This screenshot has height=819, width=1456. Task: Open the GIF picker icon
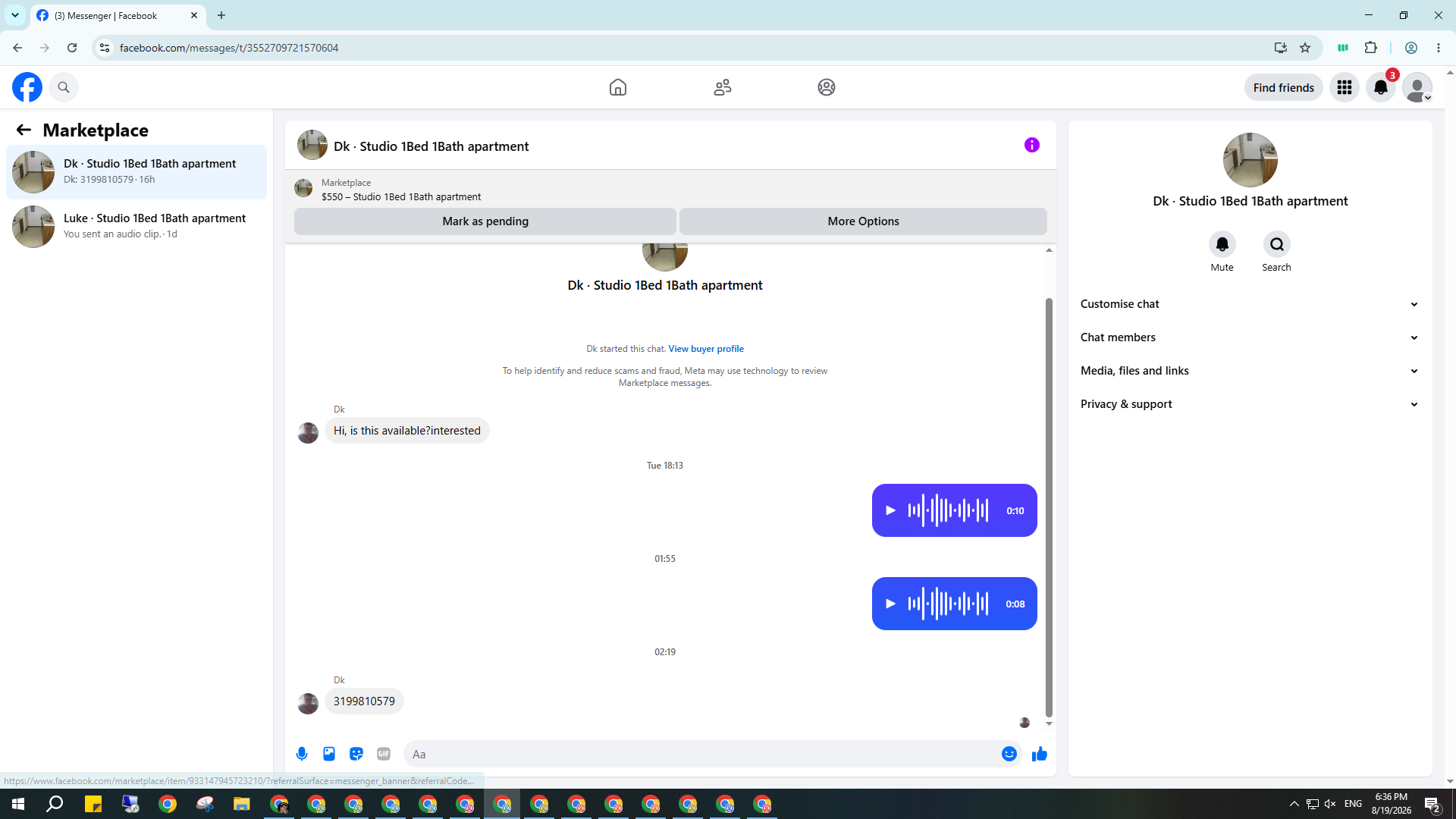[x=384, y=754]
